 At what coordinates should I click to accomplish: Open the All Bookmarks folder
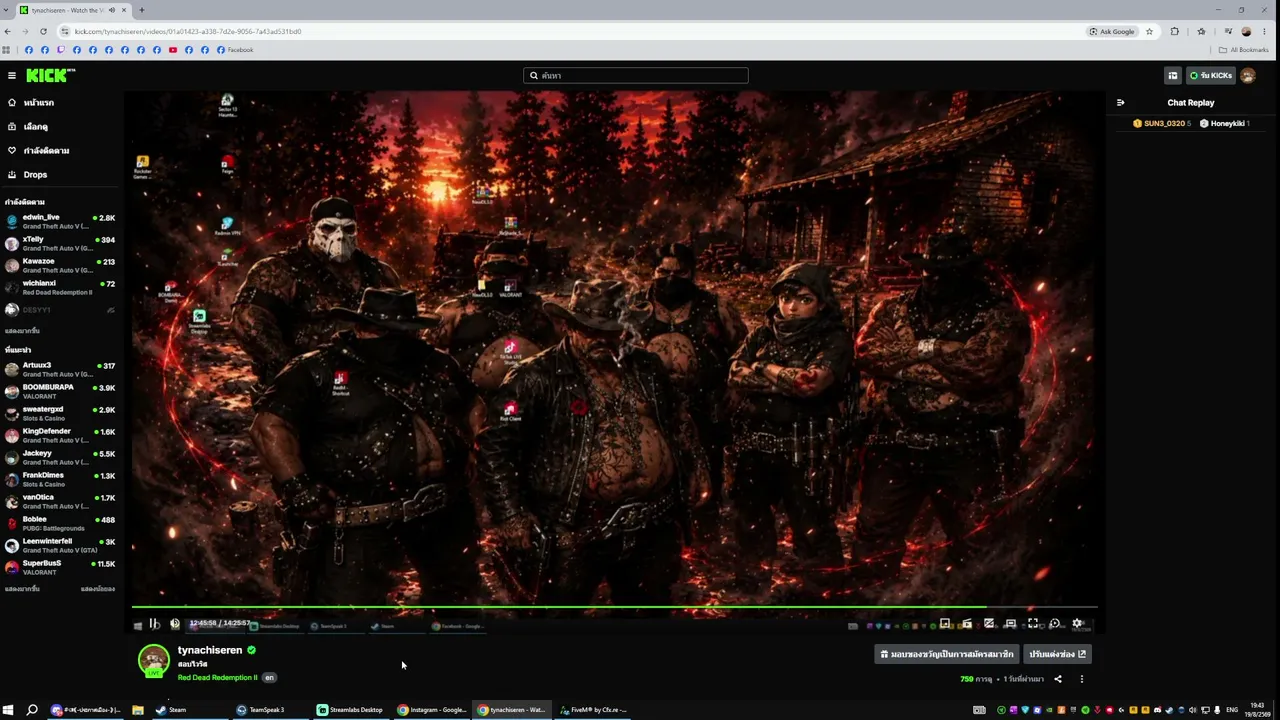click(x=1244, y=50)
